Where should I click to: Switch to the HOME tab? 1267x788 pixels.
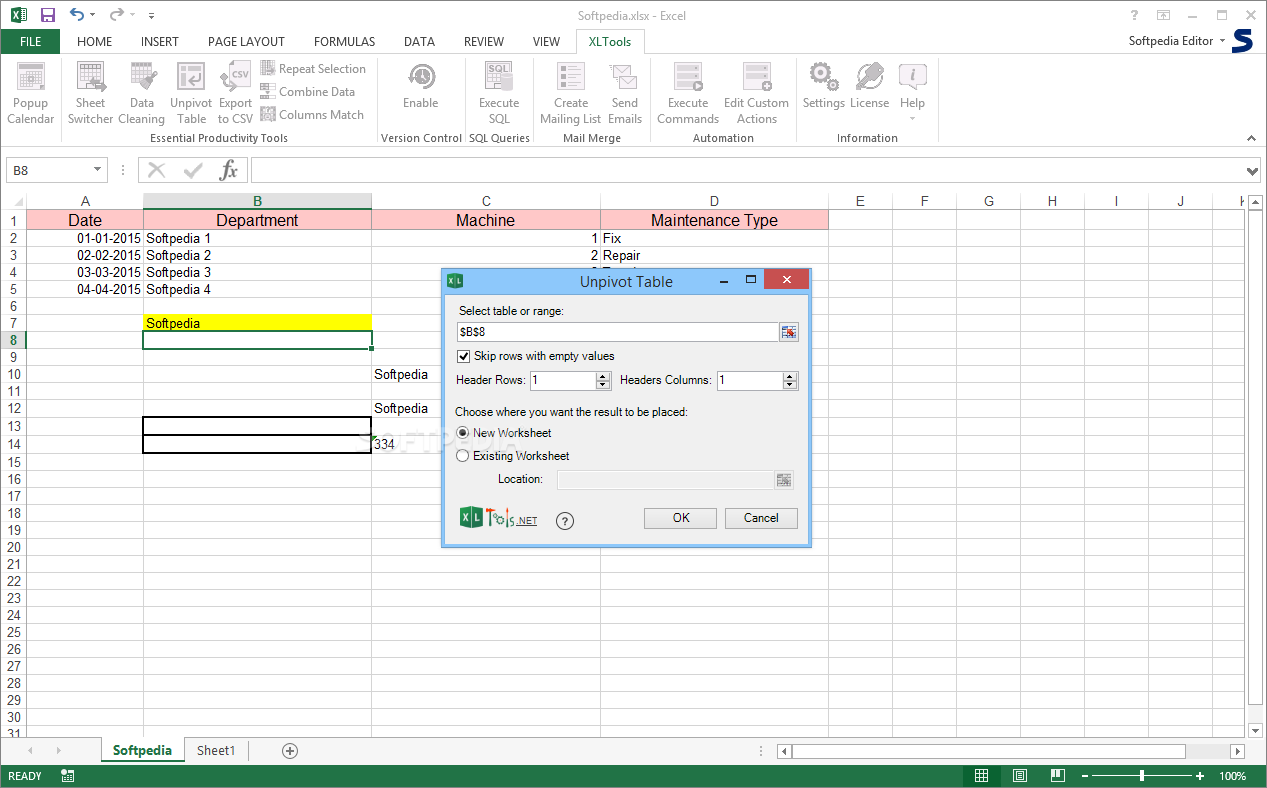(x=95, y=41)
